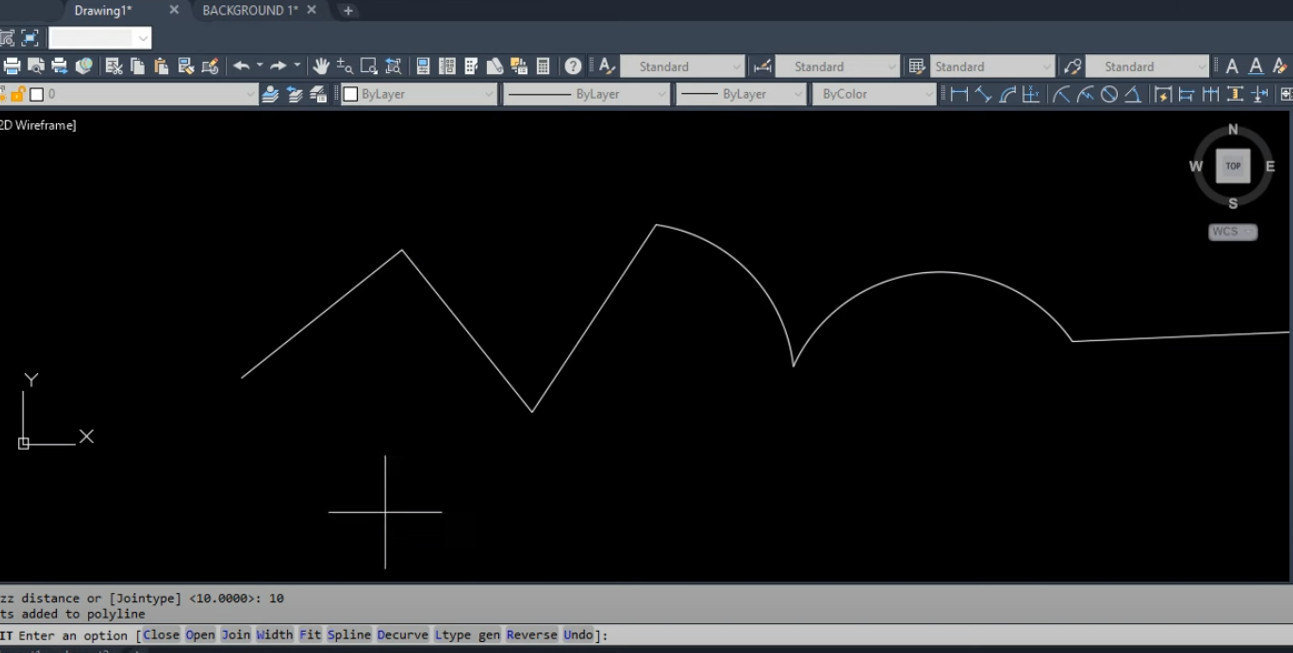Open a new drawing tab with plus

point(348,11)
